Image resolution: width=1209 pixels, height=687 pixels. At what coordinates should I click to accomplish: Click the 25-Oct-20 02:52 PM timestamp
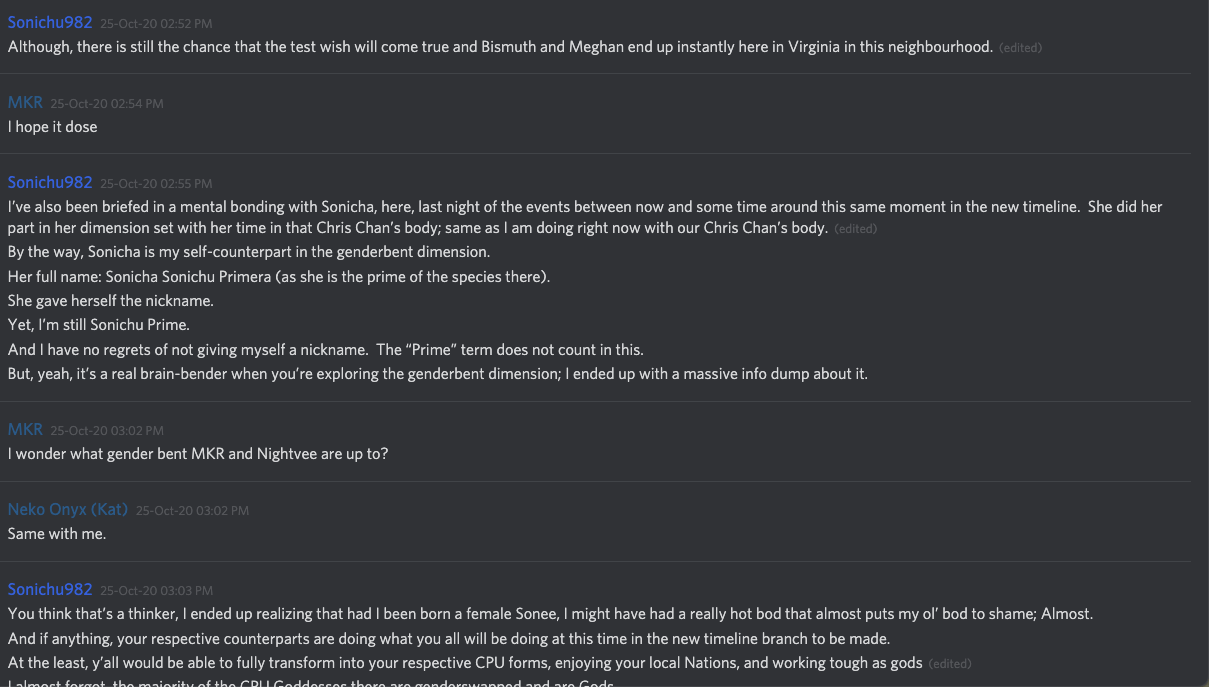click(x=156, y=23)
